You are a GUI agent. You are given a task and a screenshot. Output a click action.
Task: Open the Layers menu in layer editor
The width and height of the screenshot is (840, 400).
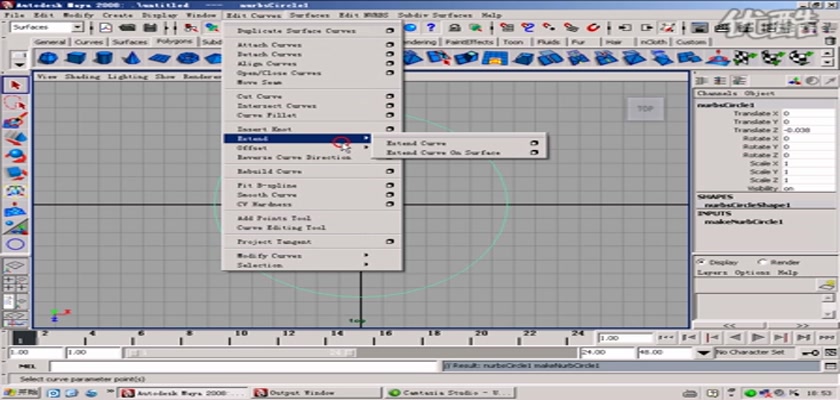[x=712, y=273]
